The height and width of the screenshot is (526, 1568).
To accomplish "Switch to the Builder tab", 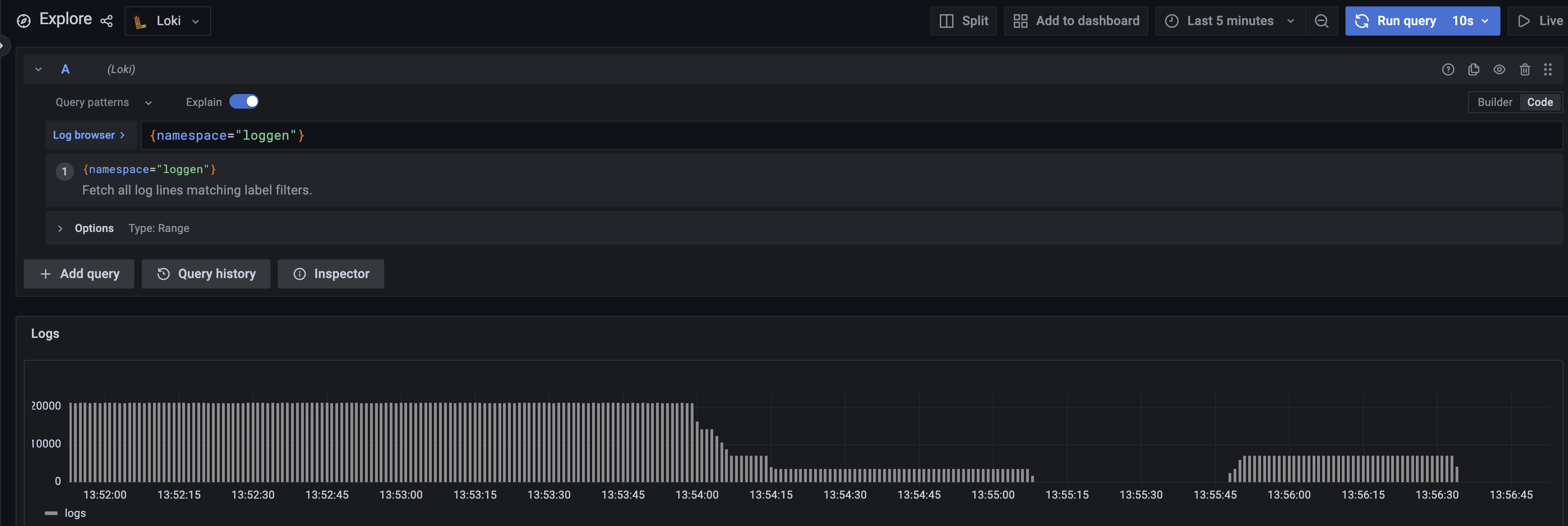I will (x=1495, y=102).
